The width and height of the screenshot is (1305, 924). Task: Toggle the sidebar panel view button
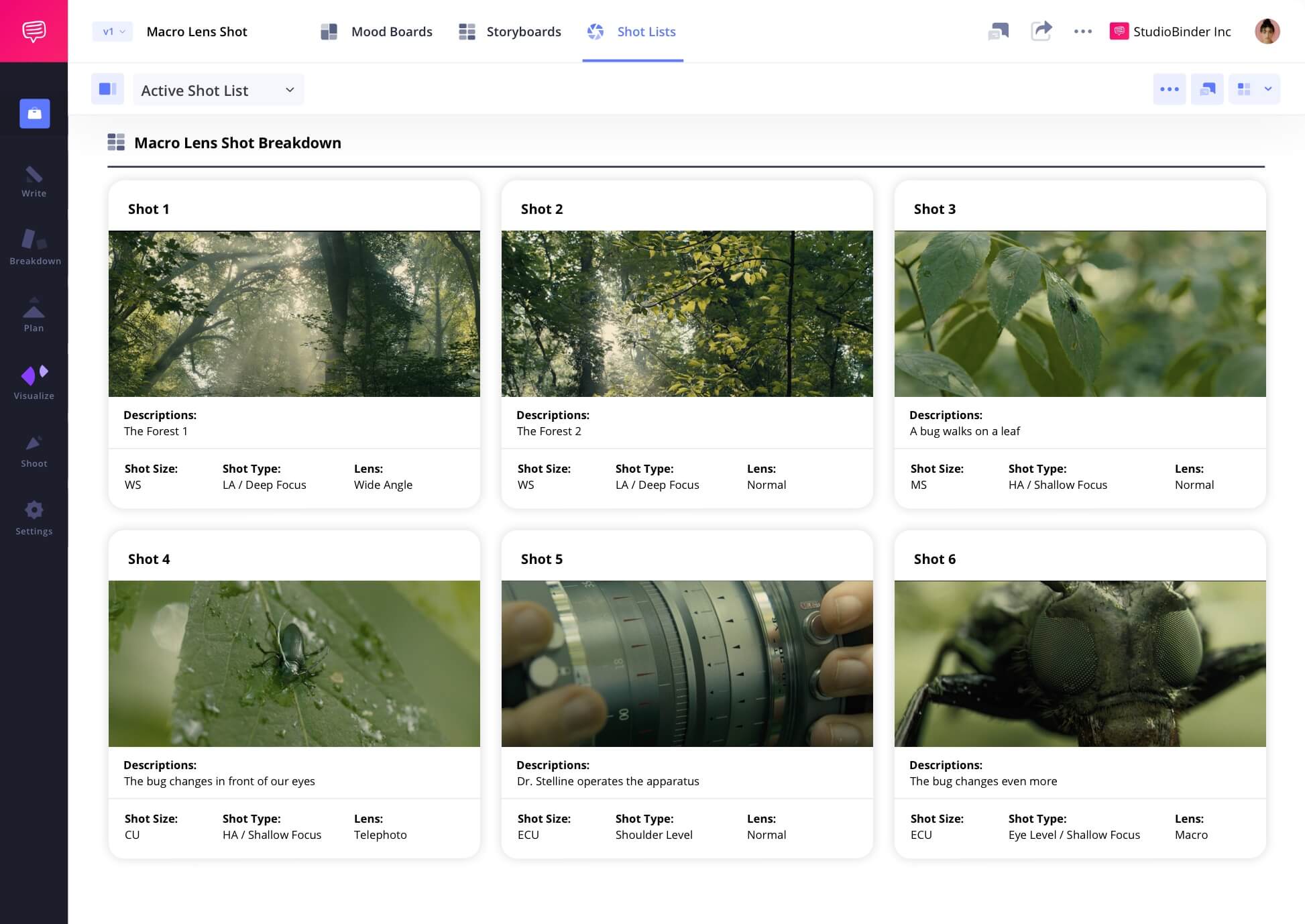tap(108, 89)
